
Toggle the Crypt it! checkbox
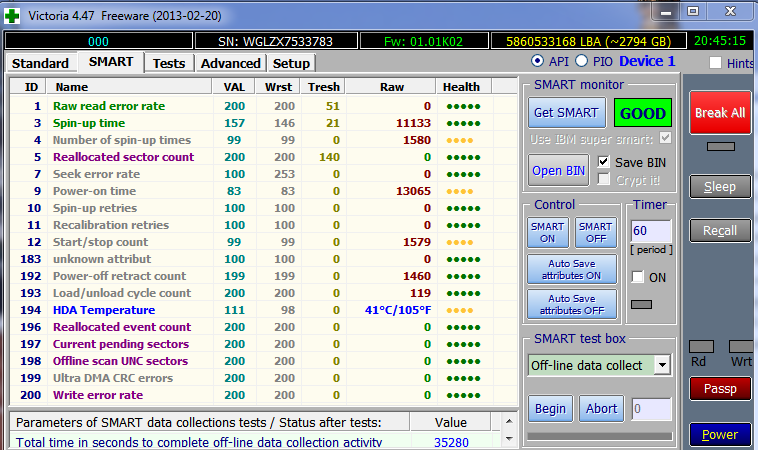603,179
